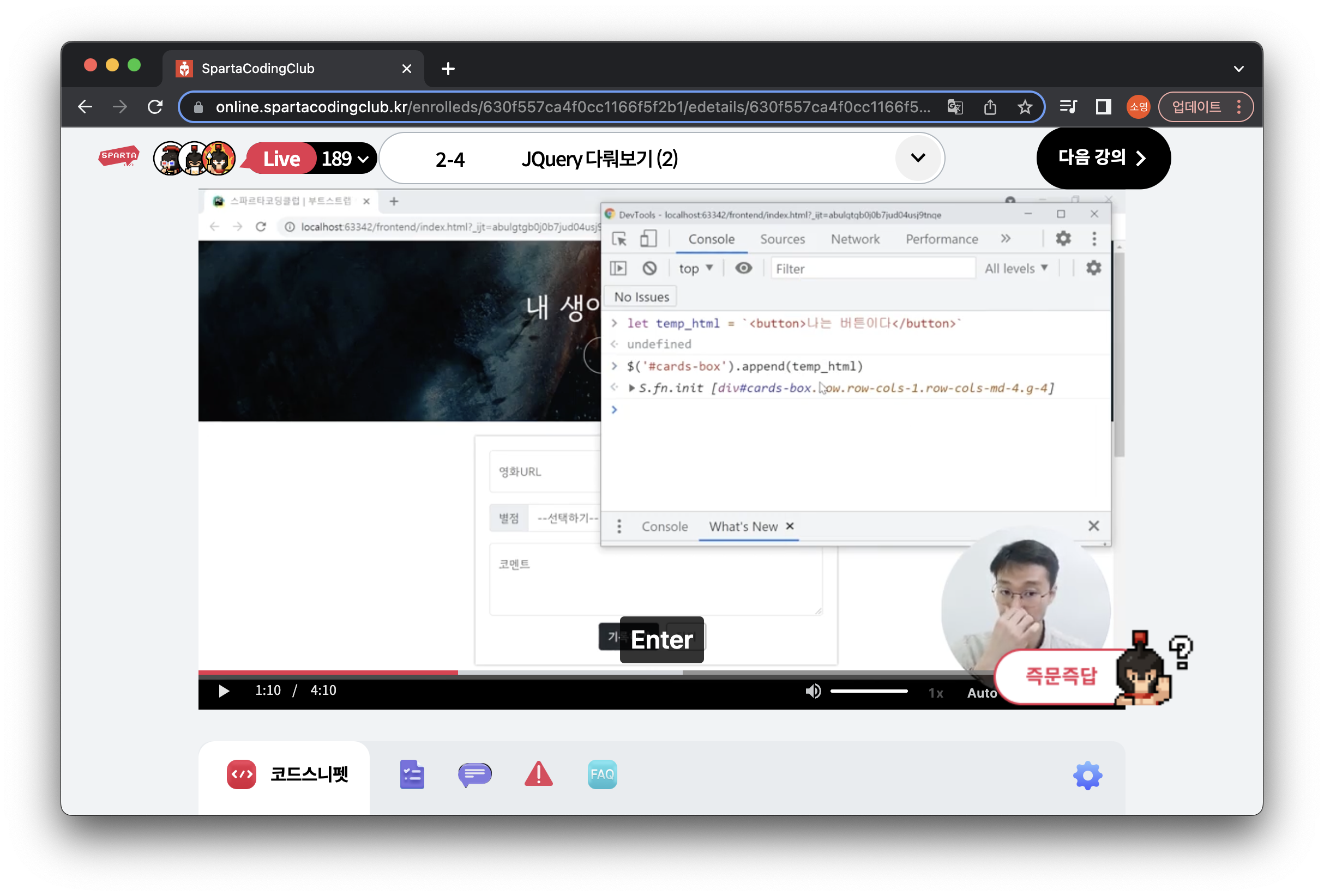Toggle the browser side panel icon
Screen dimensions: 1324x896
1103,106
